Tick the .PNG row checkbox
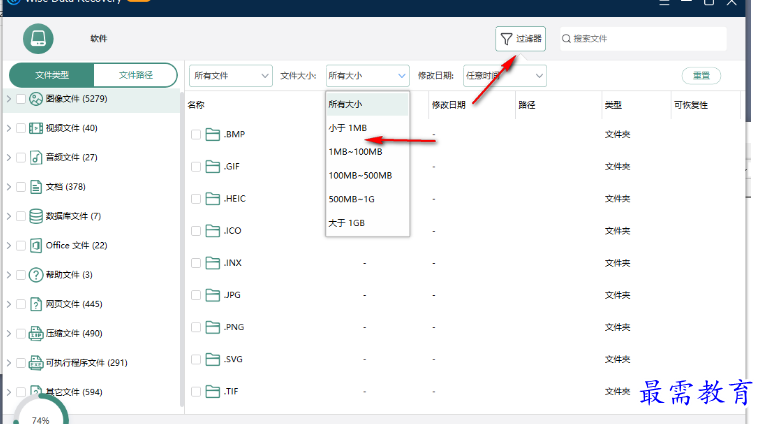 tap(196, 327)
